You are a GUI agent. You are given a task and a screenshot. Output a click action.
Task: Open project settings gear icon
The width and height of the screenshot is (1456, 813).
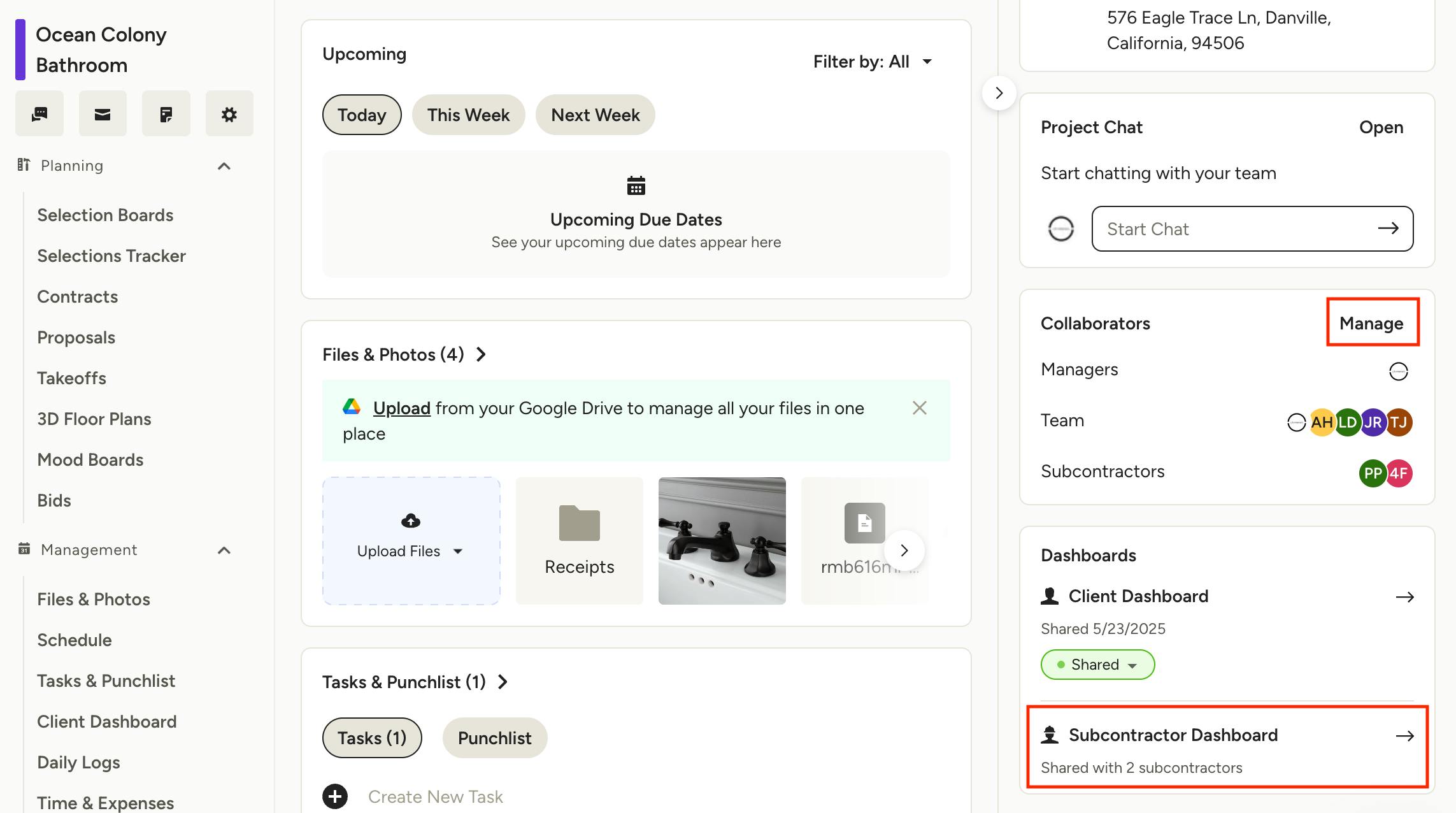[x=229, y=114]
